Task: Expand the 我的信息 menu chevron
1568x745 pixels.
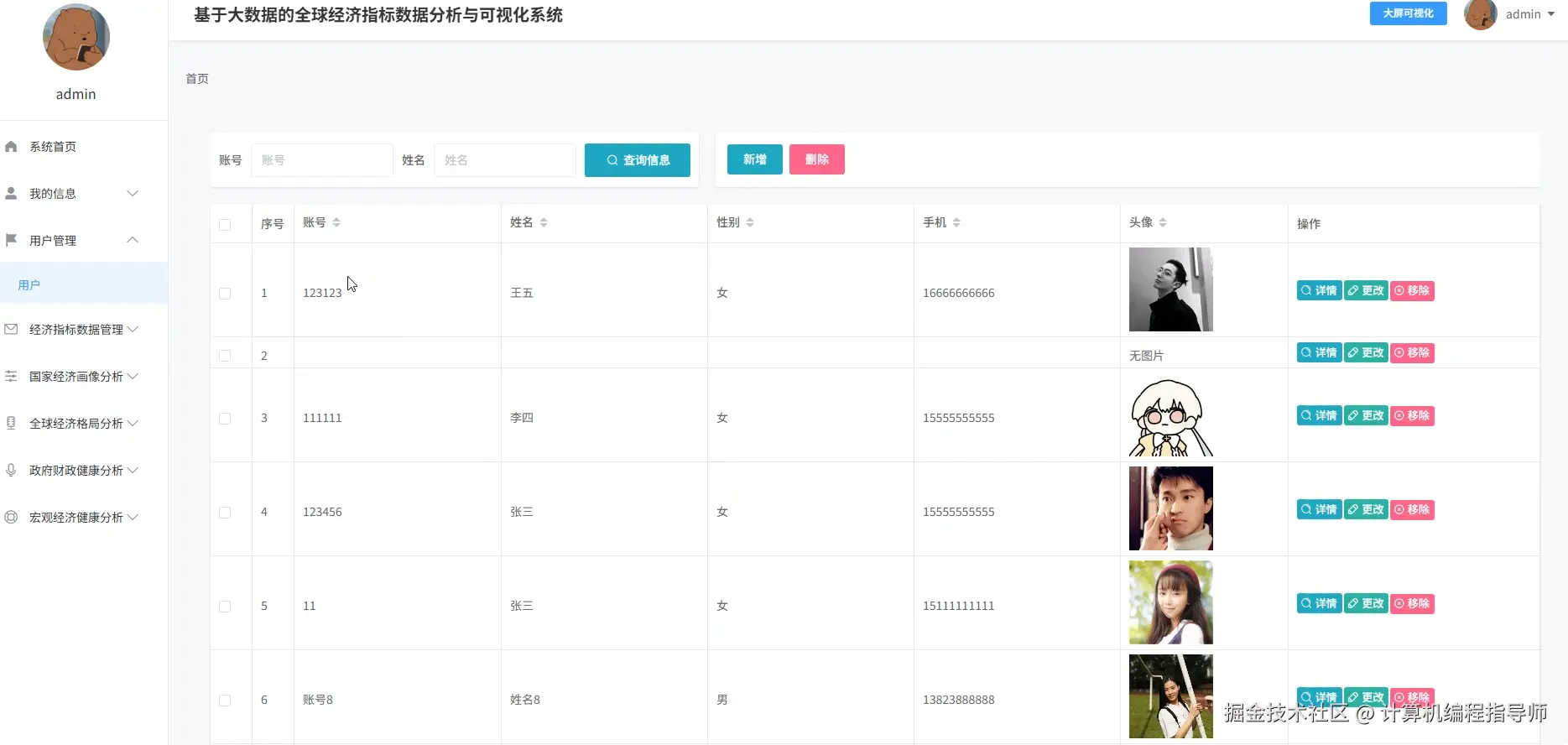Action: (x=133, y=194)
